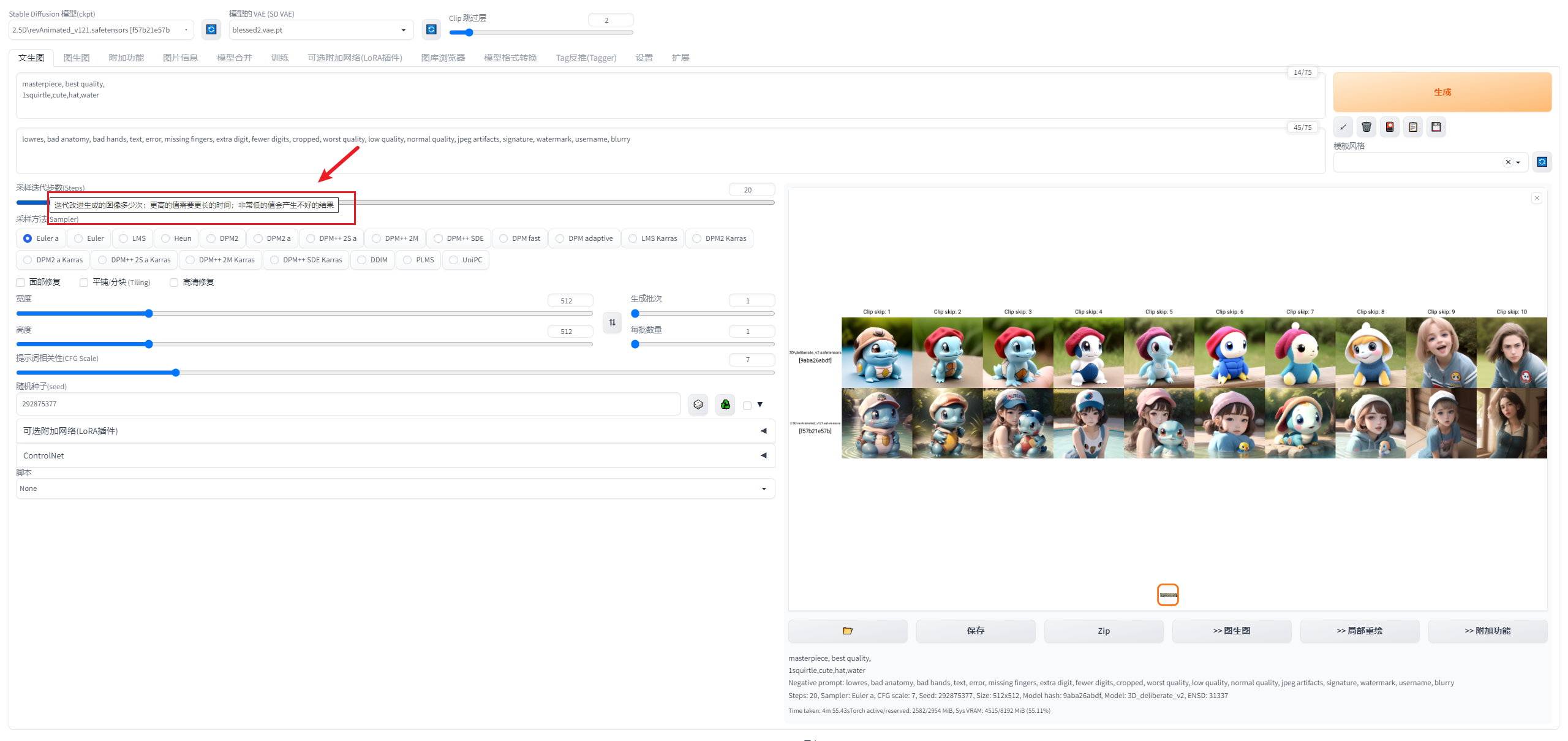Viewport: 1568px width, 741px height.
Task: Open the Clip skip grid image
Action: [x=1167, y=384]
